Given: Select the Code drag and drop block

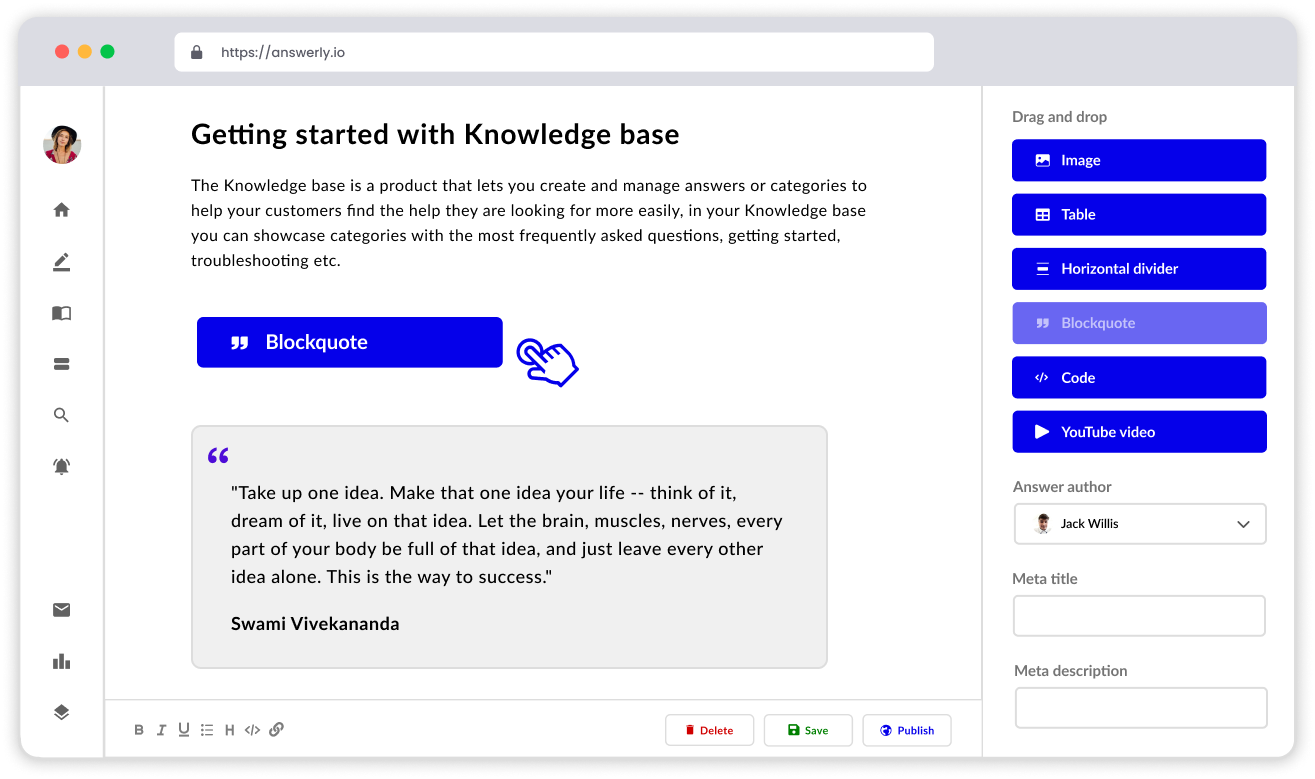Looking at the screenshot, I should tap(1139, 377).
